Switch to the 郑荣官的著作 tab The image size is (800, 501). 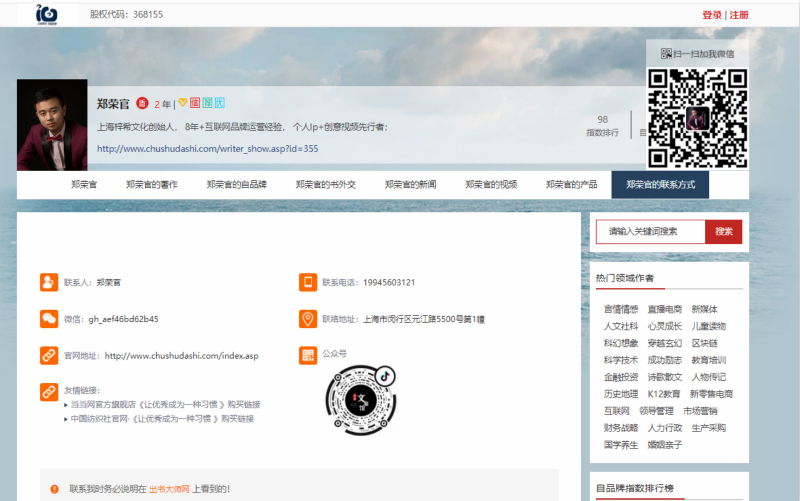click(152, 185)
